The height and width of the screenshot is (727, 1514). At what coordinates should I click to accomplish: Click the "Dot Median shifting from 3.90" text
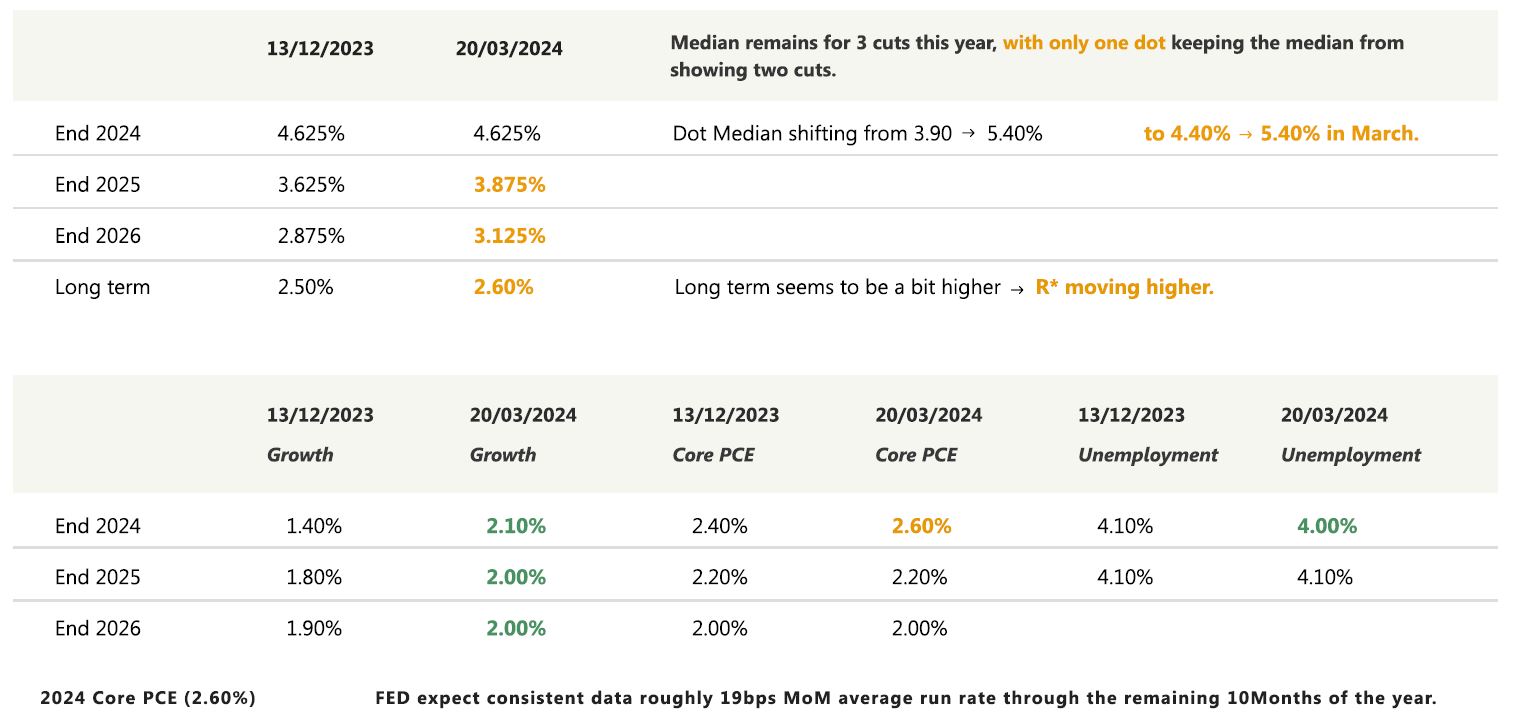[812, 134]
